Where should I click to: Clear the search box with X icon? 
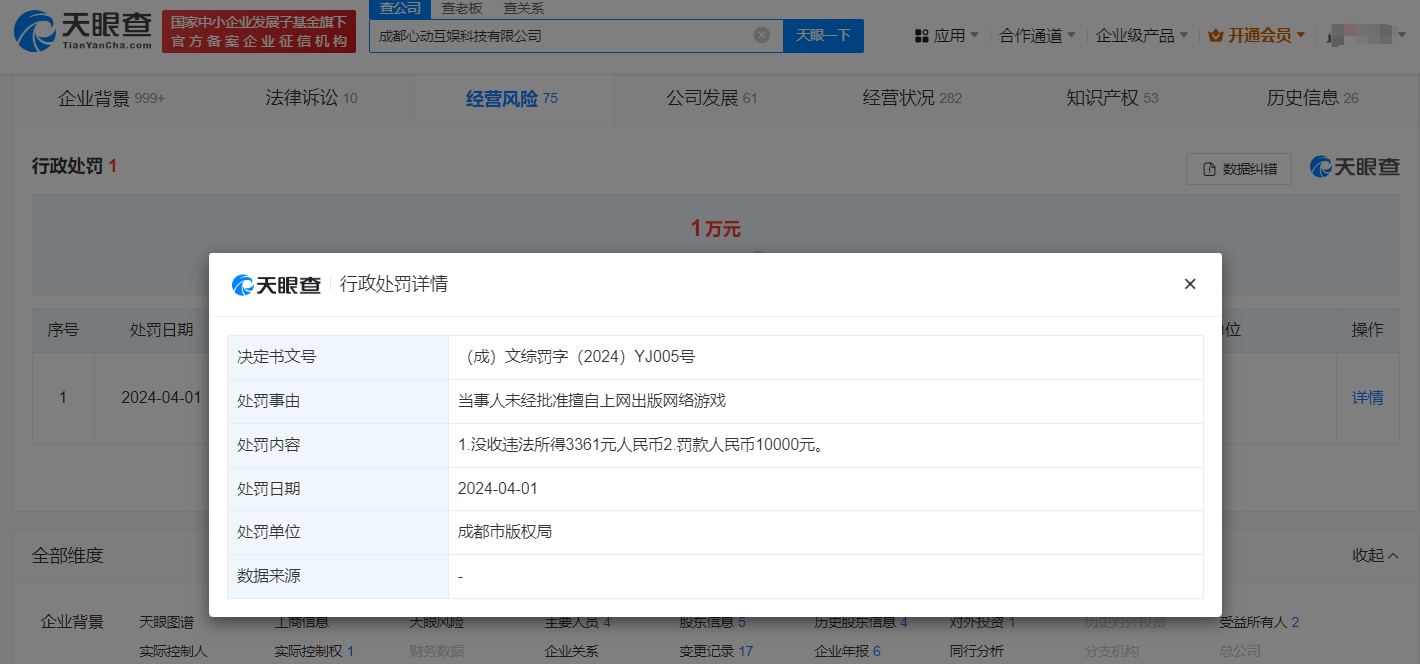click(762, 35)
